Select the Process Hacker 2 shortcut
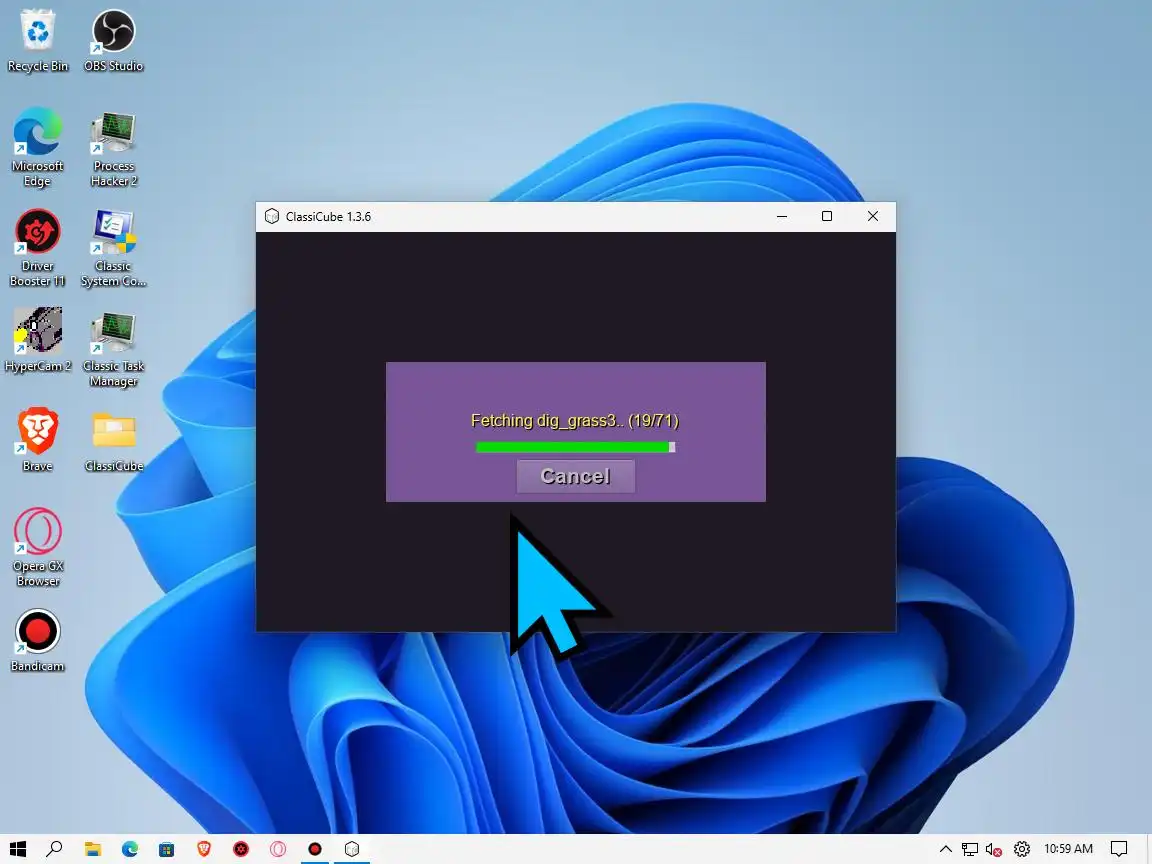The width and height of the screenshot is (1152, 864). (113, 147)
